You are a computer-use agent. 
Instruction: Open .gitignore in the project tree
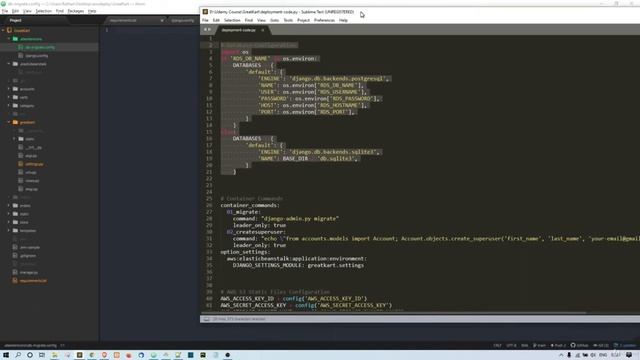pos(28,256)
